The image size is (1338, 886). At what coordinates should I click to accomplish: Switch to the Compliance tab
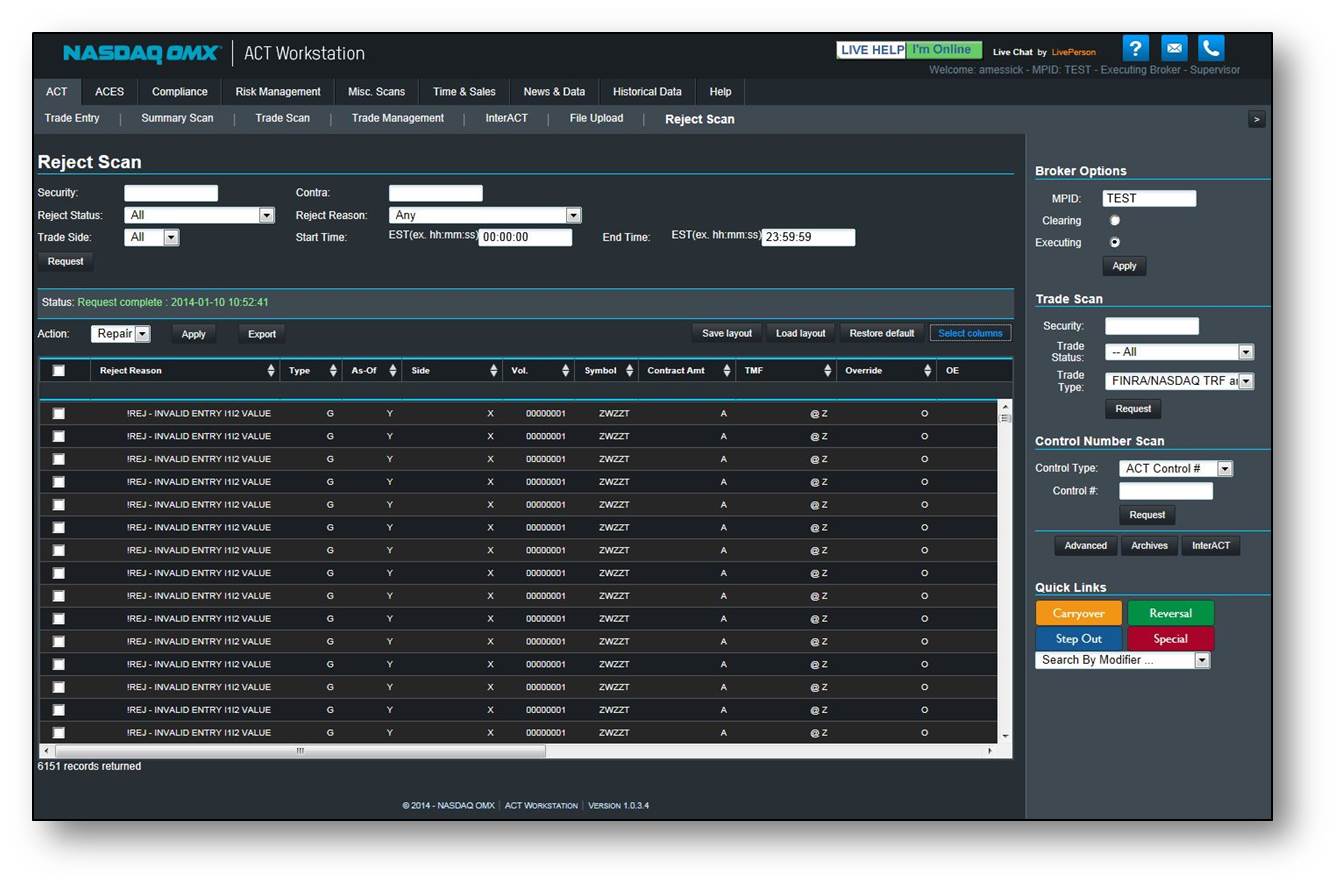[180, 92]
